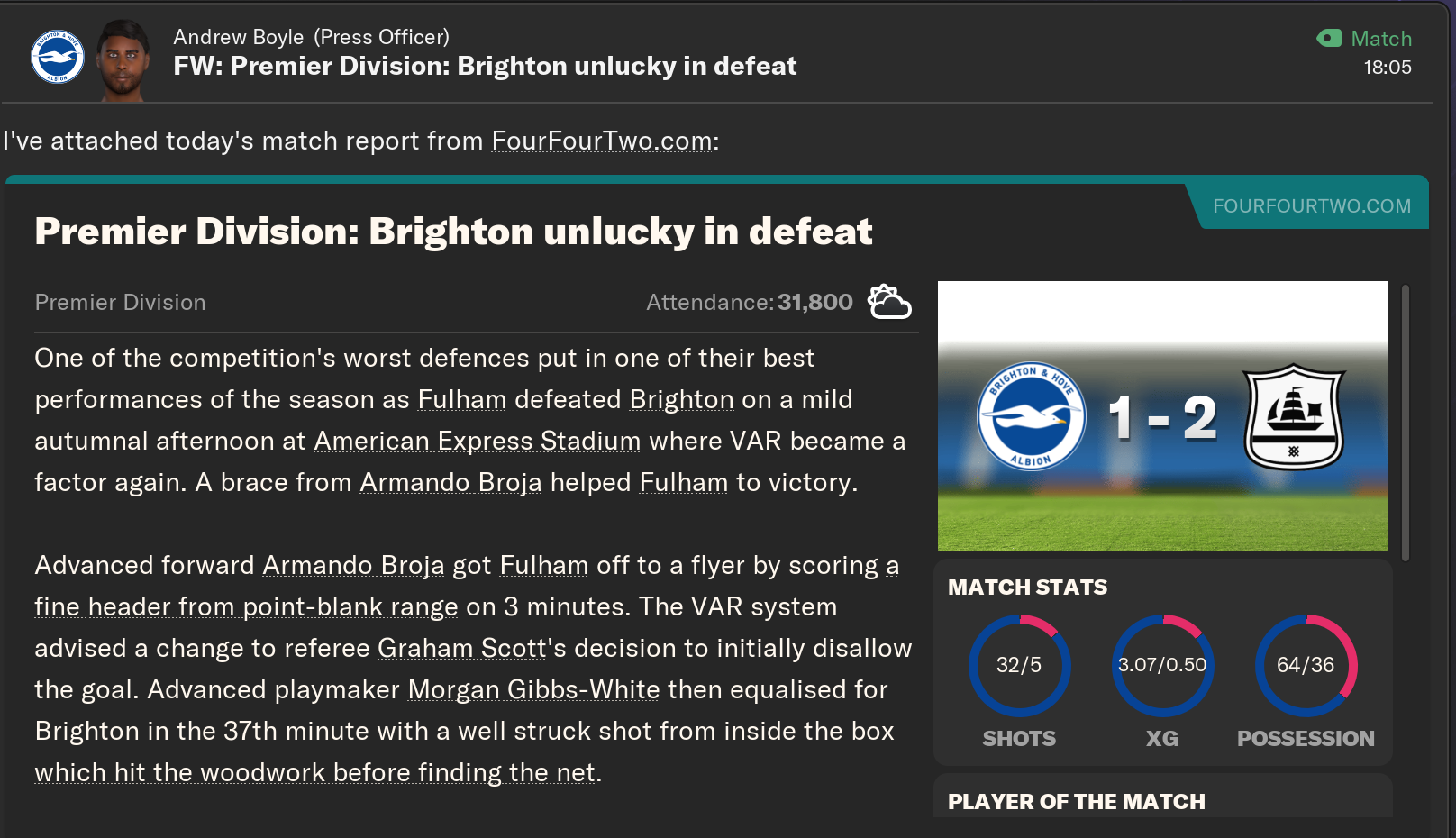Viewport: 1456px width, 838px height.
Task: Click the FOURFOURTWO.COM source tab
Action: (x=1312, y=206)
